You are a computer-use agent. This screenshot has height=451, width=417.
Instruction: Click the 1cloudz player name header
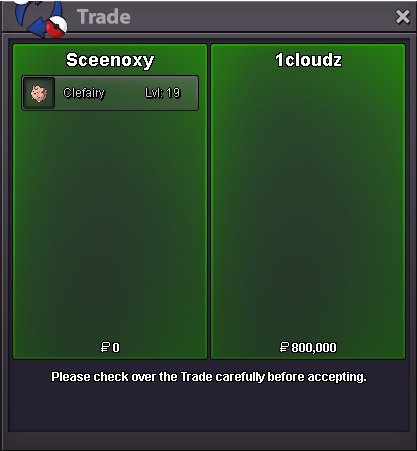[x=309, y=60]
